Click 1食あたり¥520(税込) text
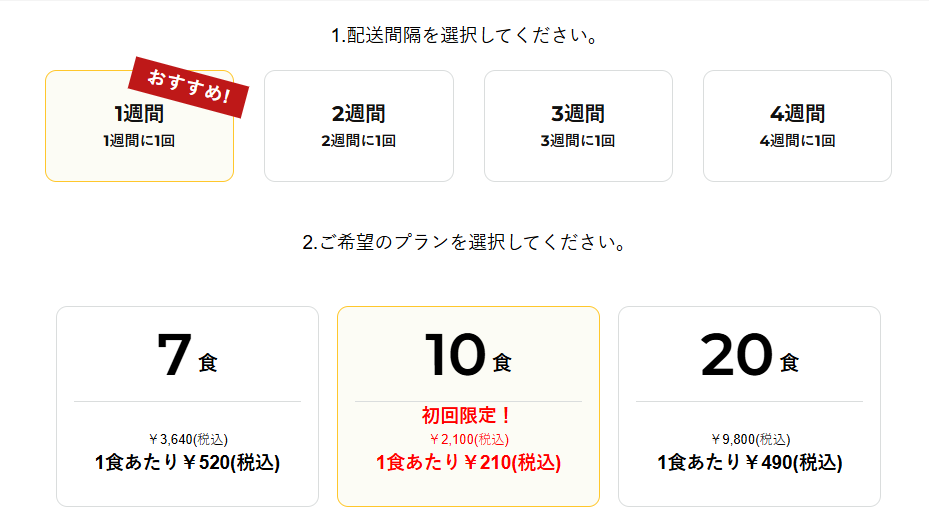Viewport: 929px width, 509px height. pos(187,462)
